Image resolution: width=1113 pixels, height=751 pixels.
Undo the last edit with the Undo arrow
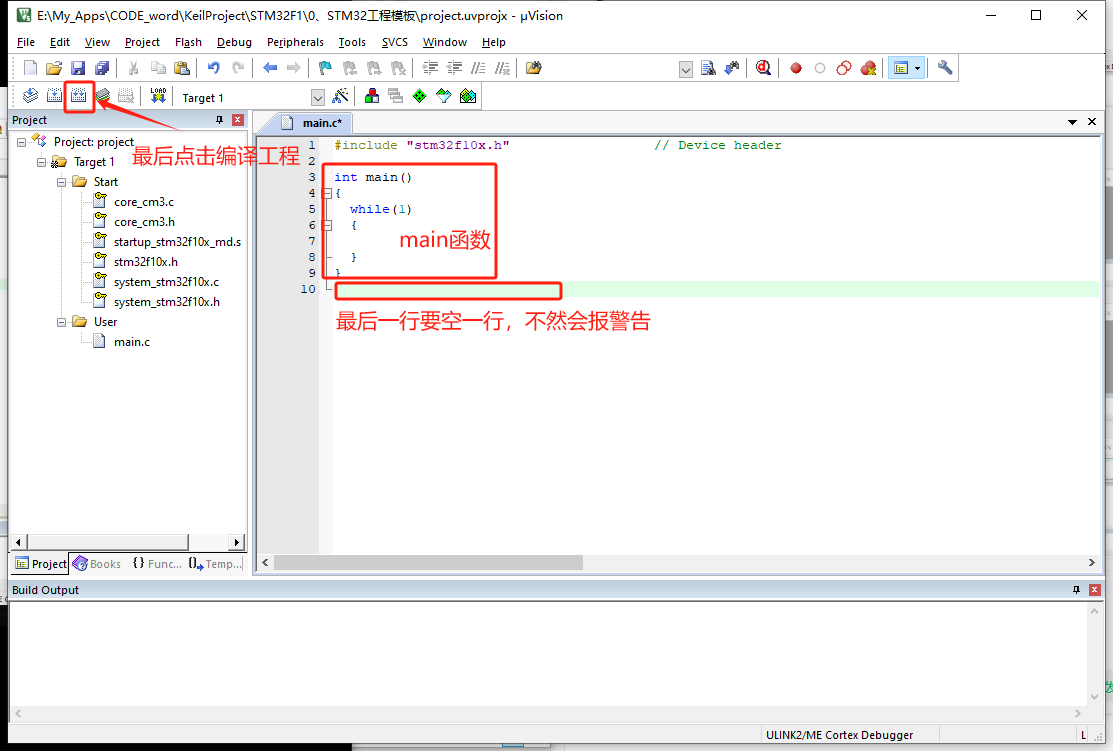(x=214, y=68)
